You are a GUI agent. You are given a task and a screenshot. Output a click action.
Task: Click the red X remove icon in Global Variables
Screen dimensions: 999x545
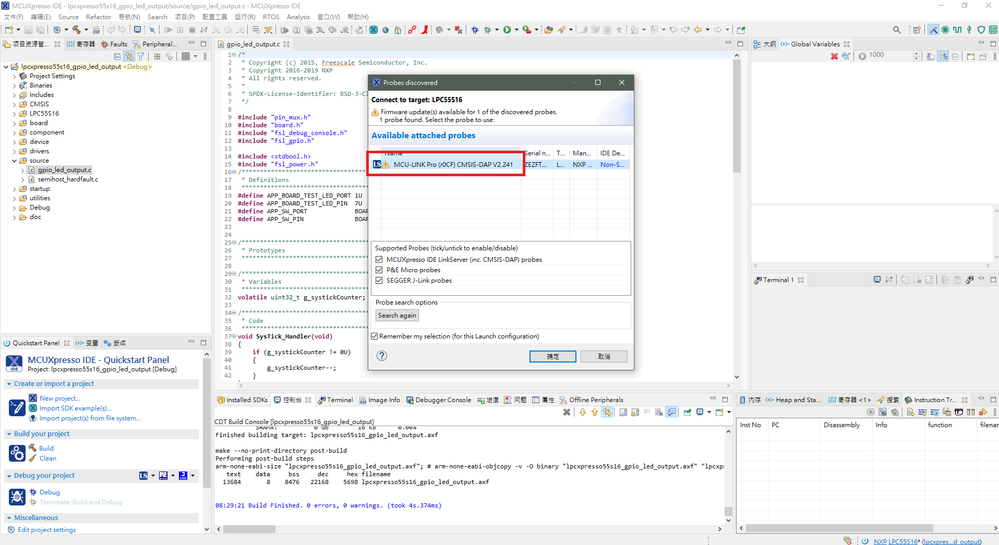834,56
